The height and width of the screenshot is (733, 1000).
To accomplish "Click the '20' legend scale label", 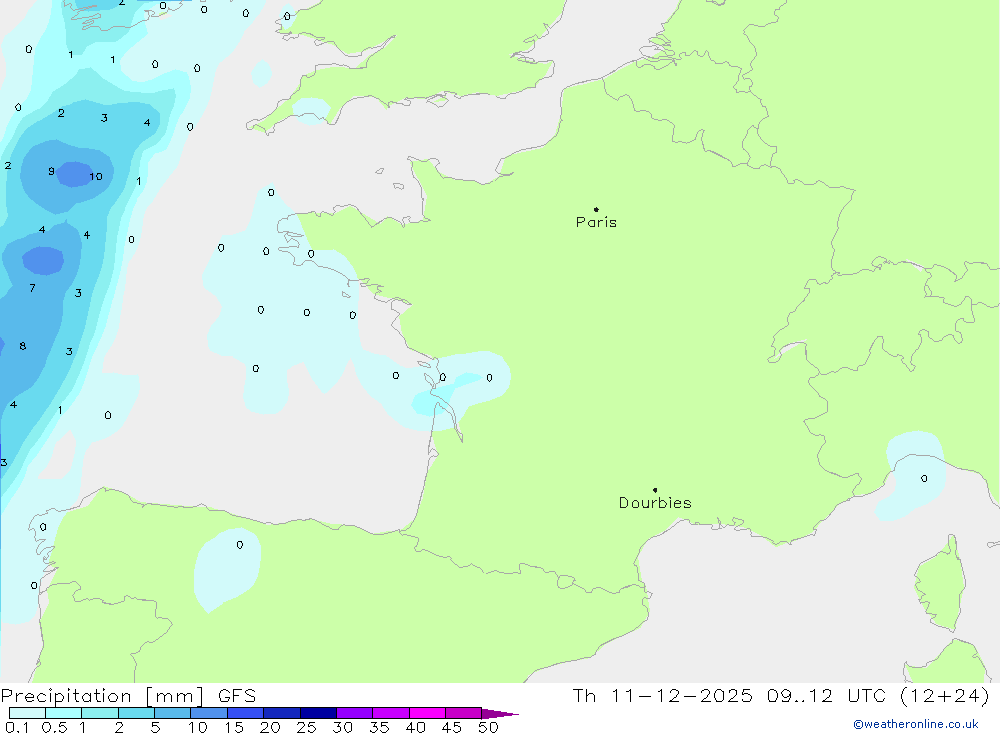I will tap(270, 727).
